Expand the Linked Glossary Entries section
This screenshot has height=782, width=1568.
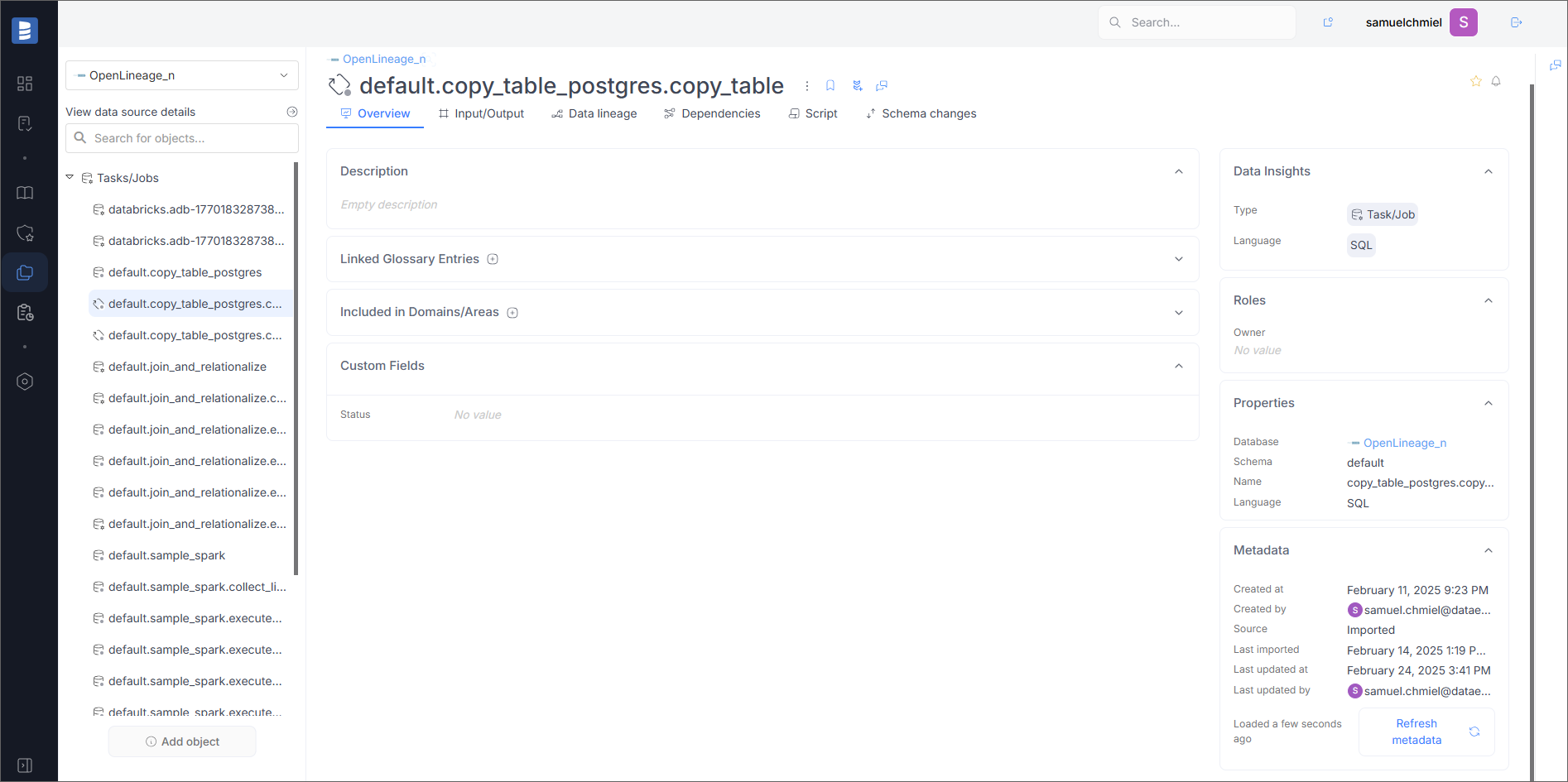[x=1179, y=259]
